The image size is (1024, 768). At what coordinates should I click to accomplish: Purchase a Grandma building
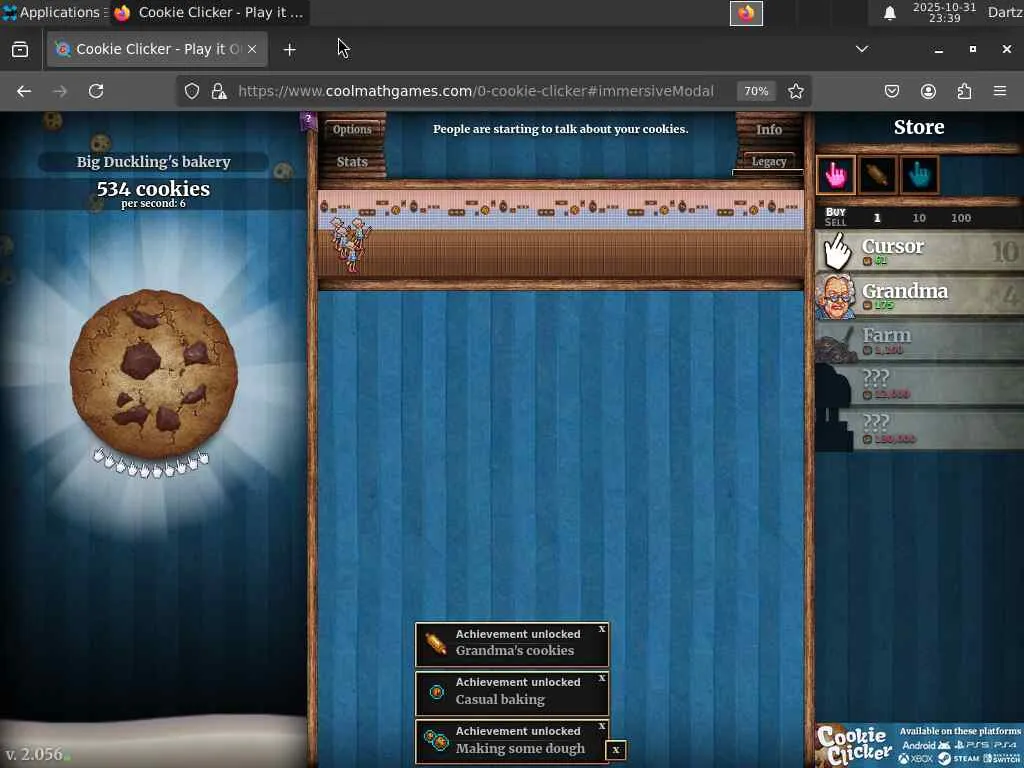[x=920, y=296]
